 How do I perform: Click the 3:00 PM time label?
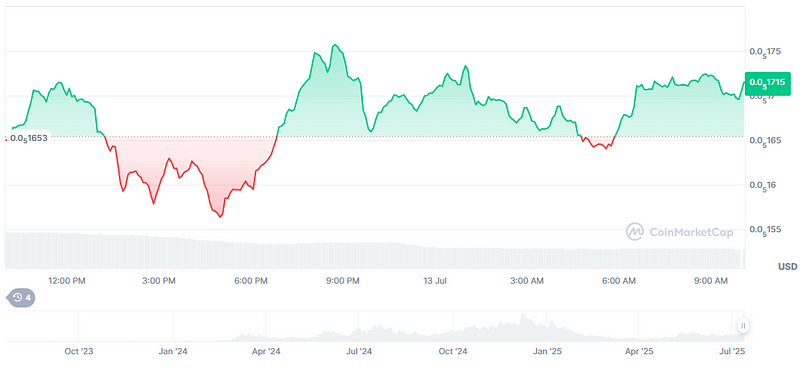point(158,281)
